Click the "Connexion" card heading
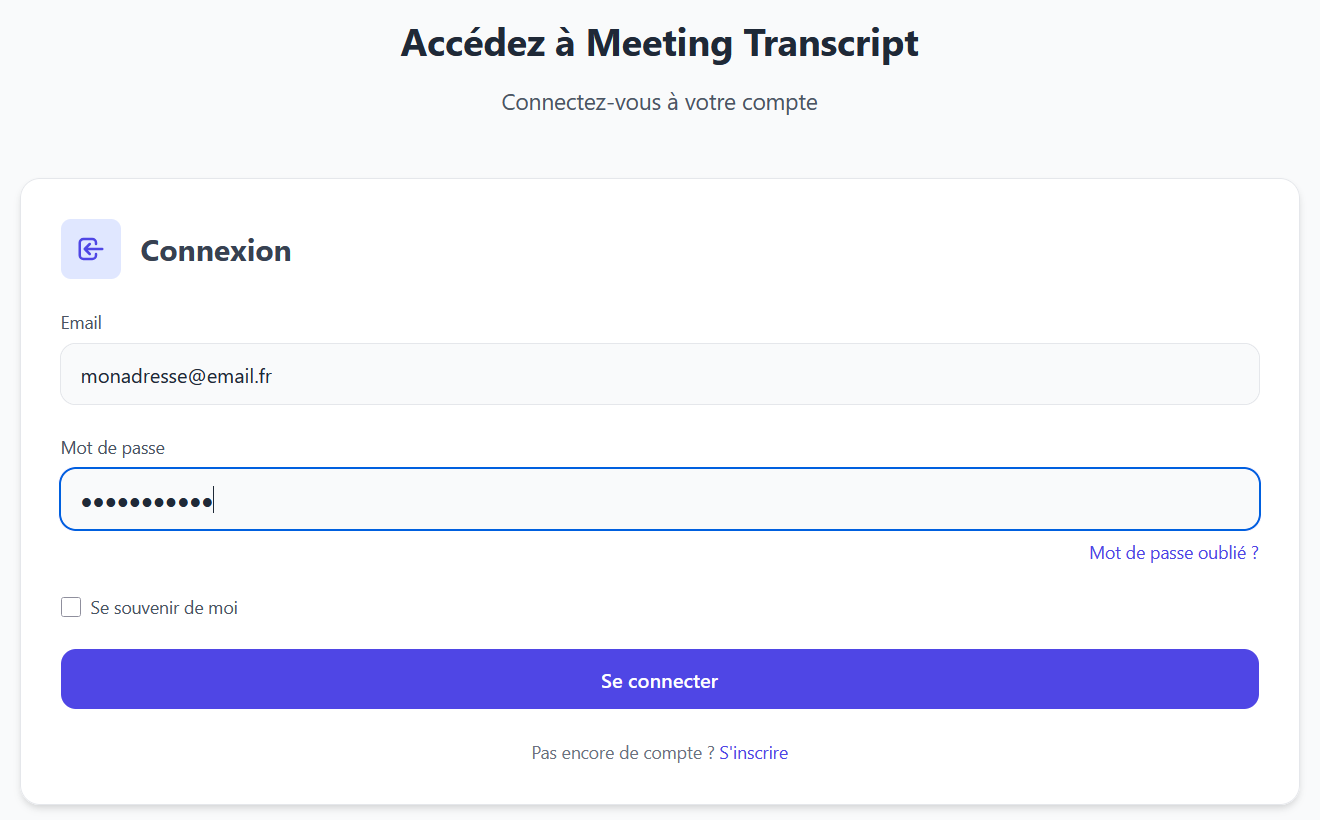 216,250
